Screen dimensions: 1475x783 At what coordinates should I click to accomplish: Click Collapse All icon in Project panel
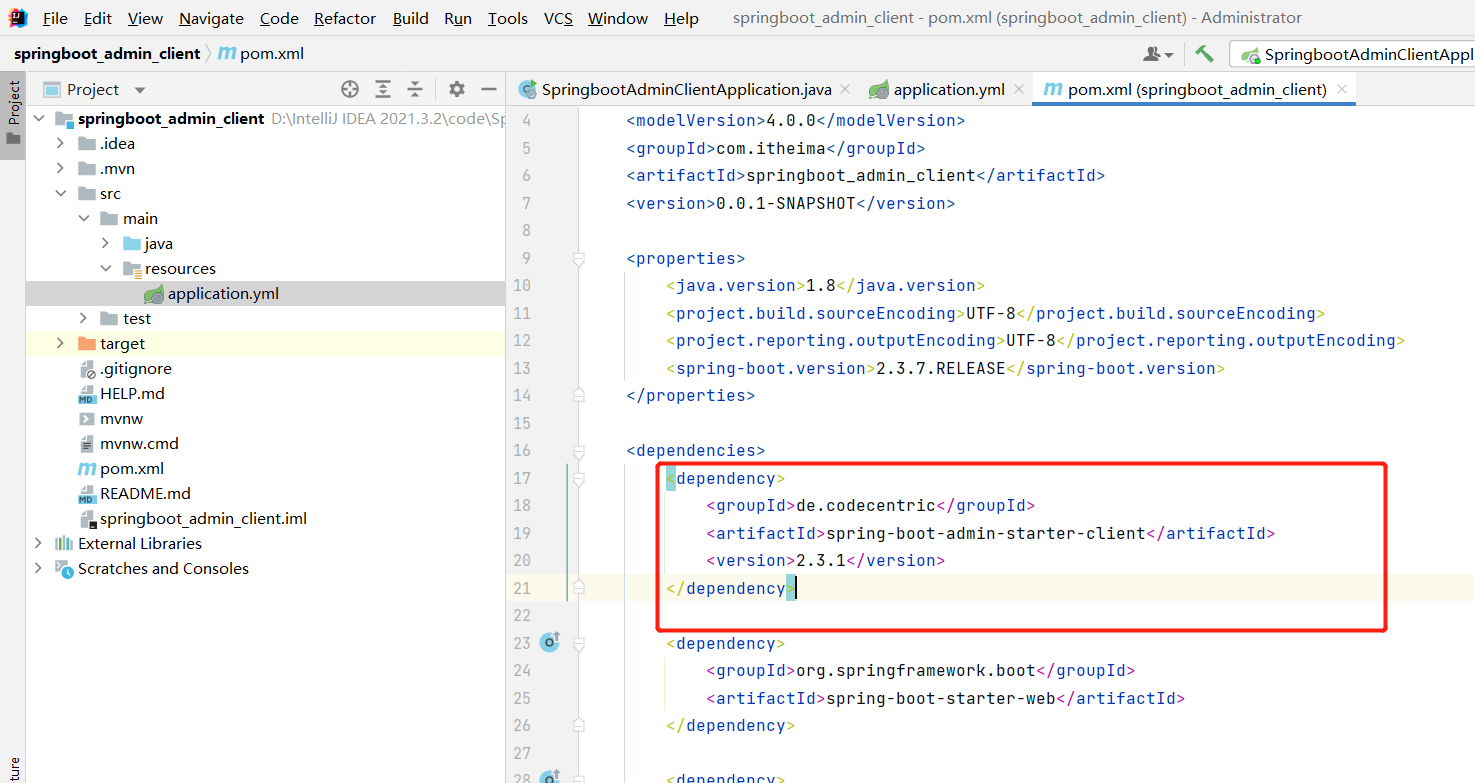(x=415, y=89)
